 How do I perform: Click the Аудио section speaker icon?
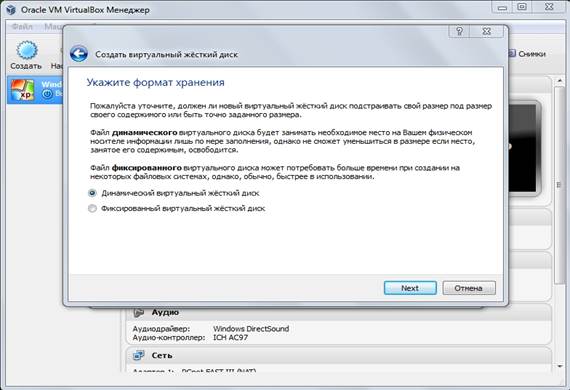(x=139, y=312)
